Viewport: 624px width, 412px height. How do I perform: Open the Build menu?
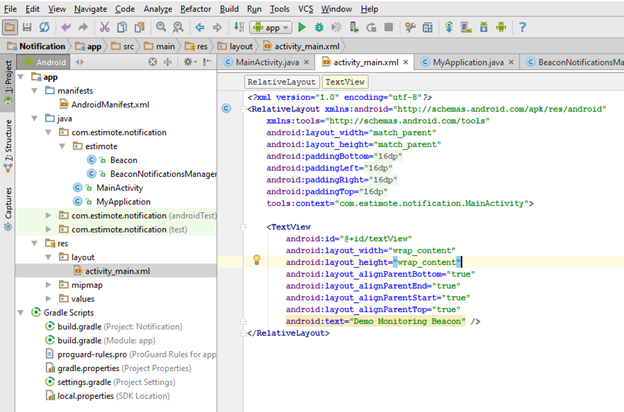(x=229, y=9)
